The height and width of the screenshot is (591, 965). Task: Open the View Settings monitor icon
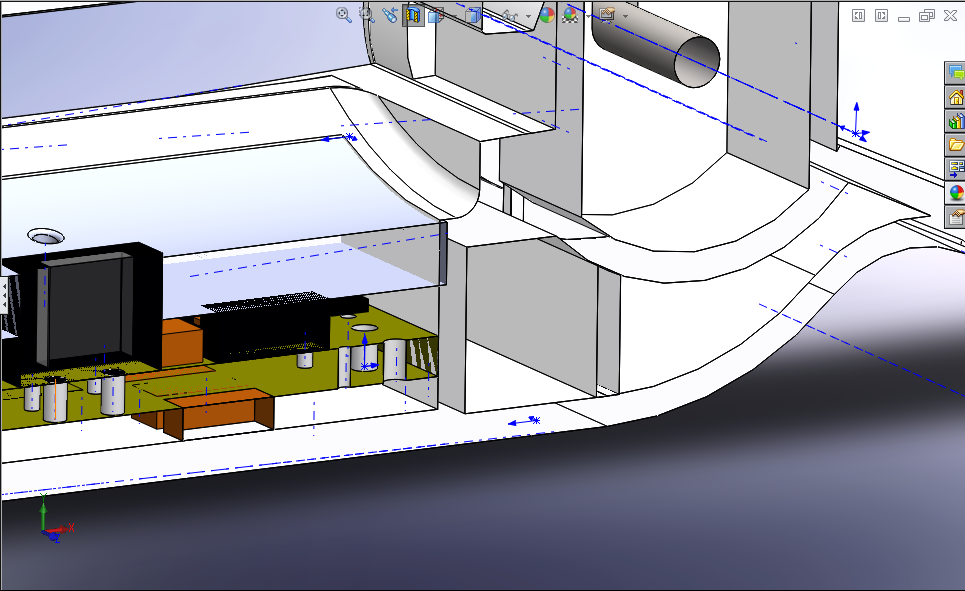(607, 15)
